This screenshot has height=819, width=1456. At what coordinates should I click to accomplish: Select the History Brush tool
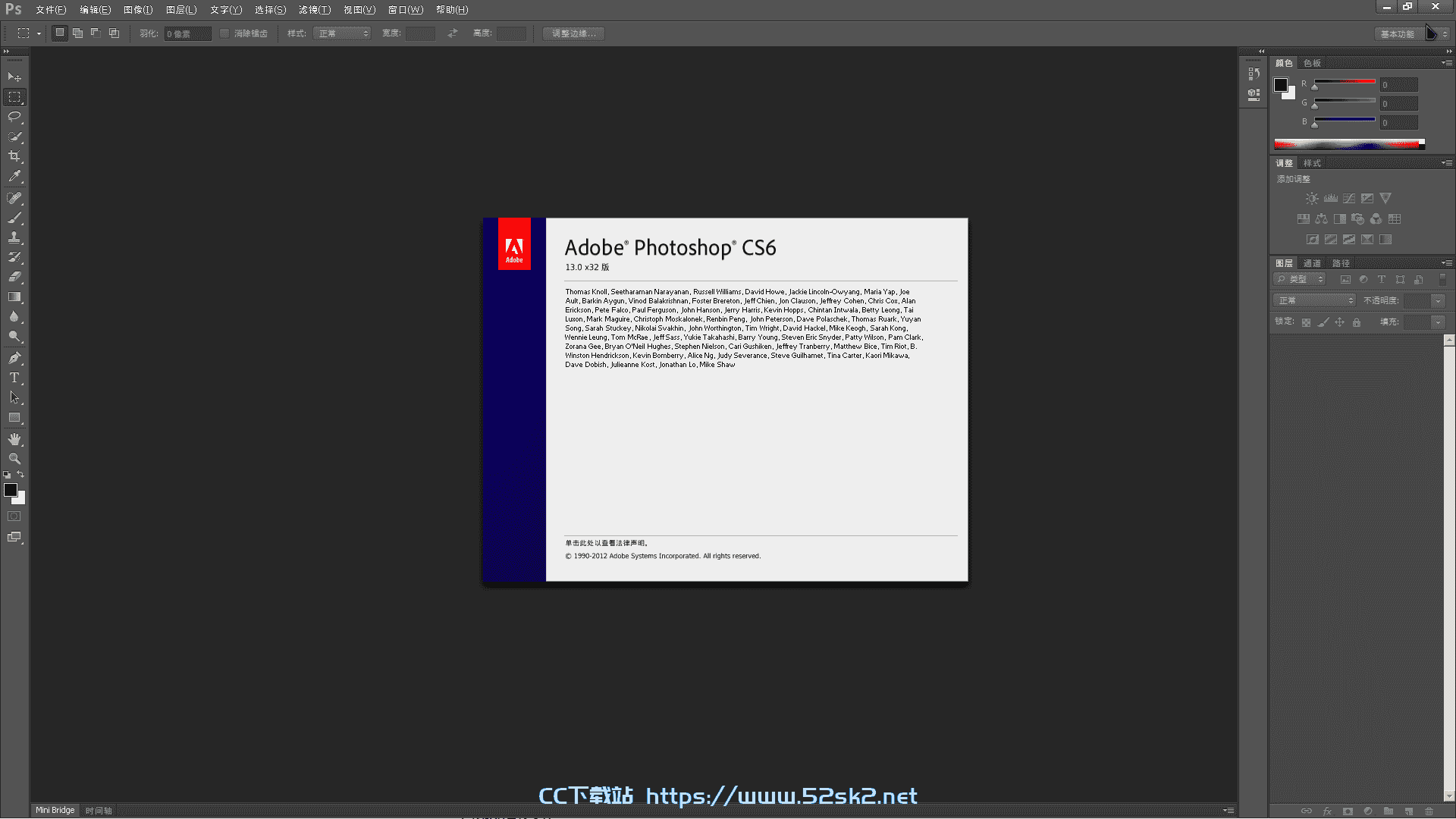pyautogui.click(x=14, y=257)
